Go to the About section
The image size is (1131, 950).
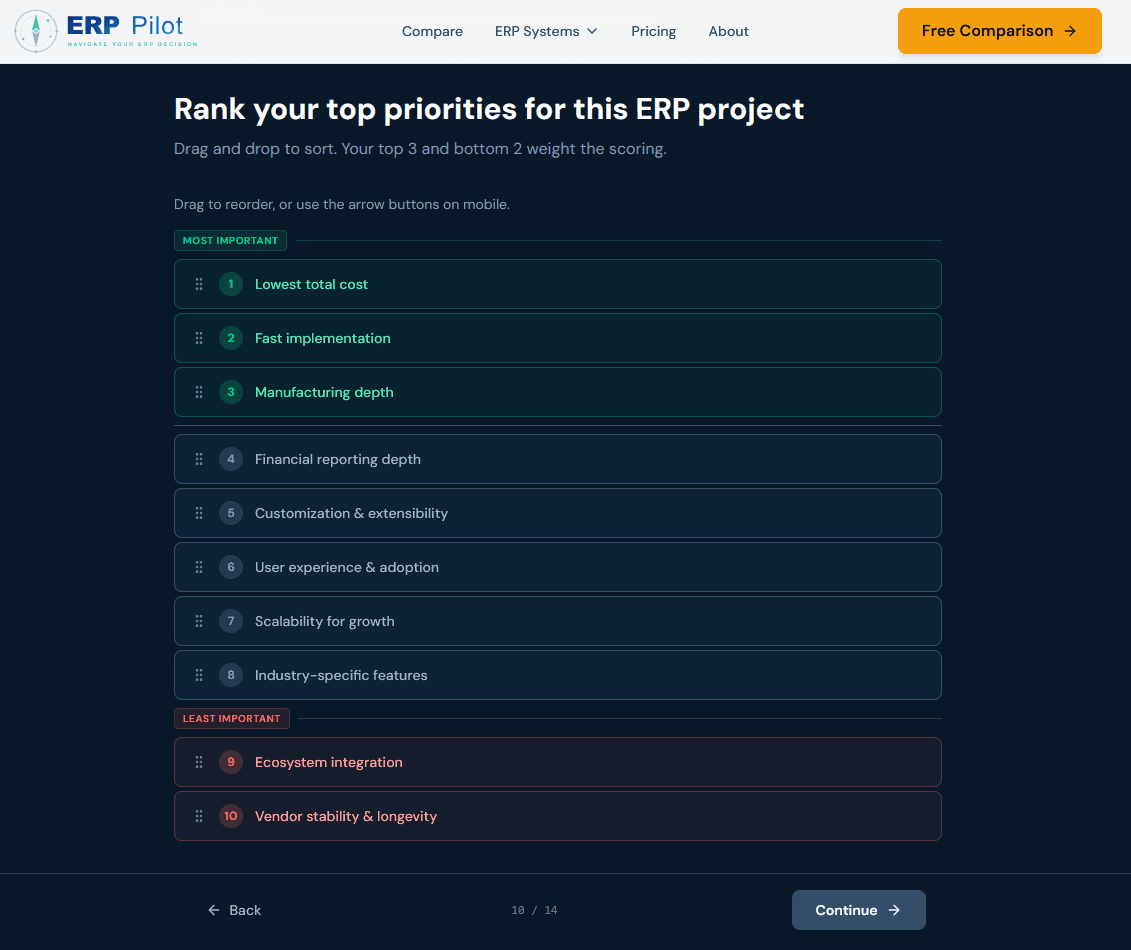(x=728, y=31)
